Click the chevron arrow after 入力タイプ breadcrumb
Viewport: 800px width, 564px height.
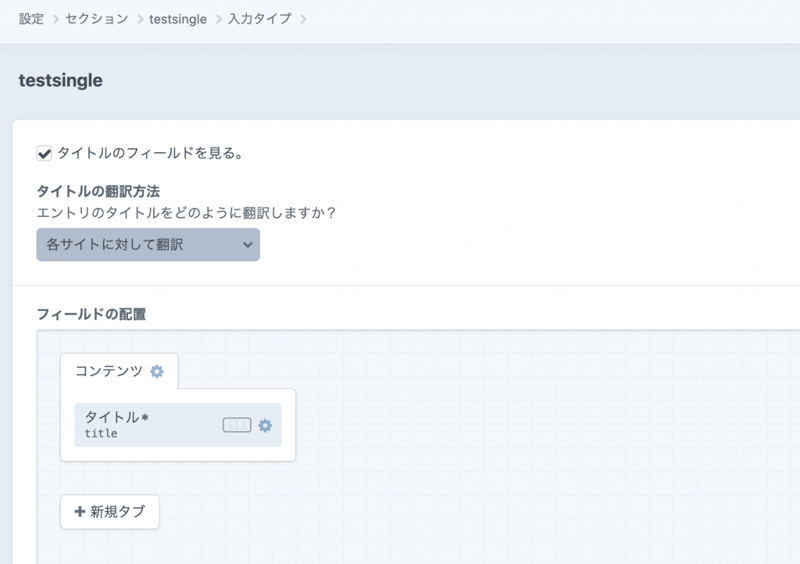click(303, 19)
